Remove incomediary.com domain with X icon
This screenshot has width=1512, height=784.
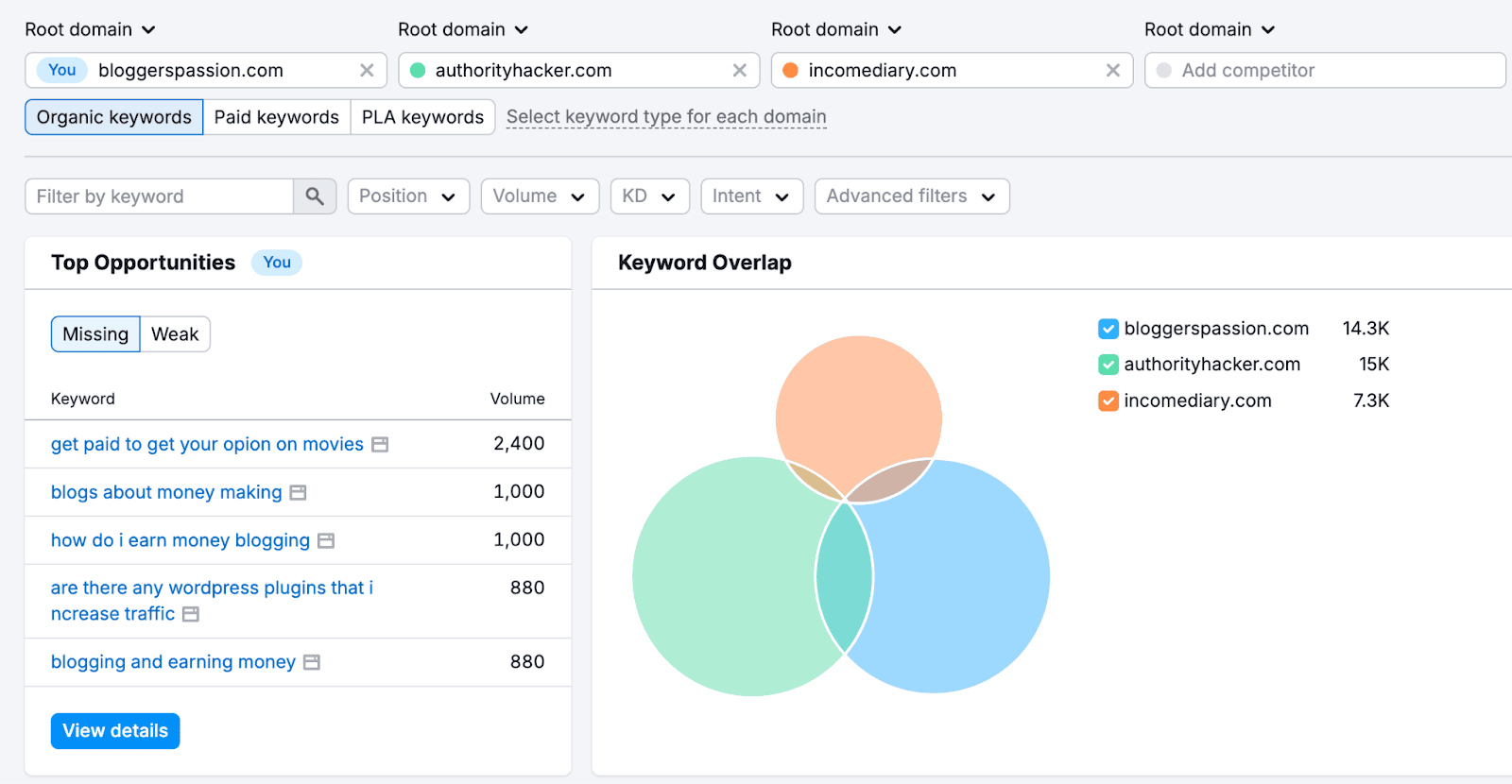pyautogui.click(x=1113, y=70)
